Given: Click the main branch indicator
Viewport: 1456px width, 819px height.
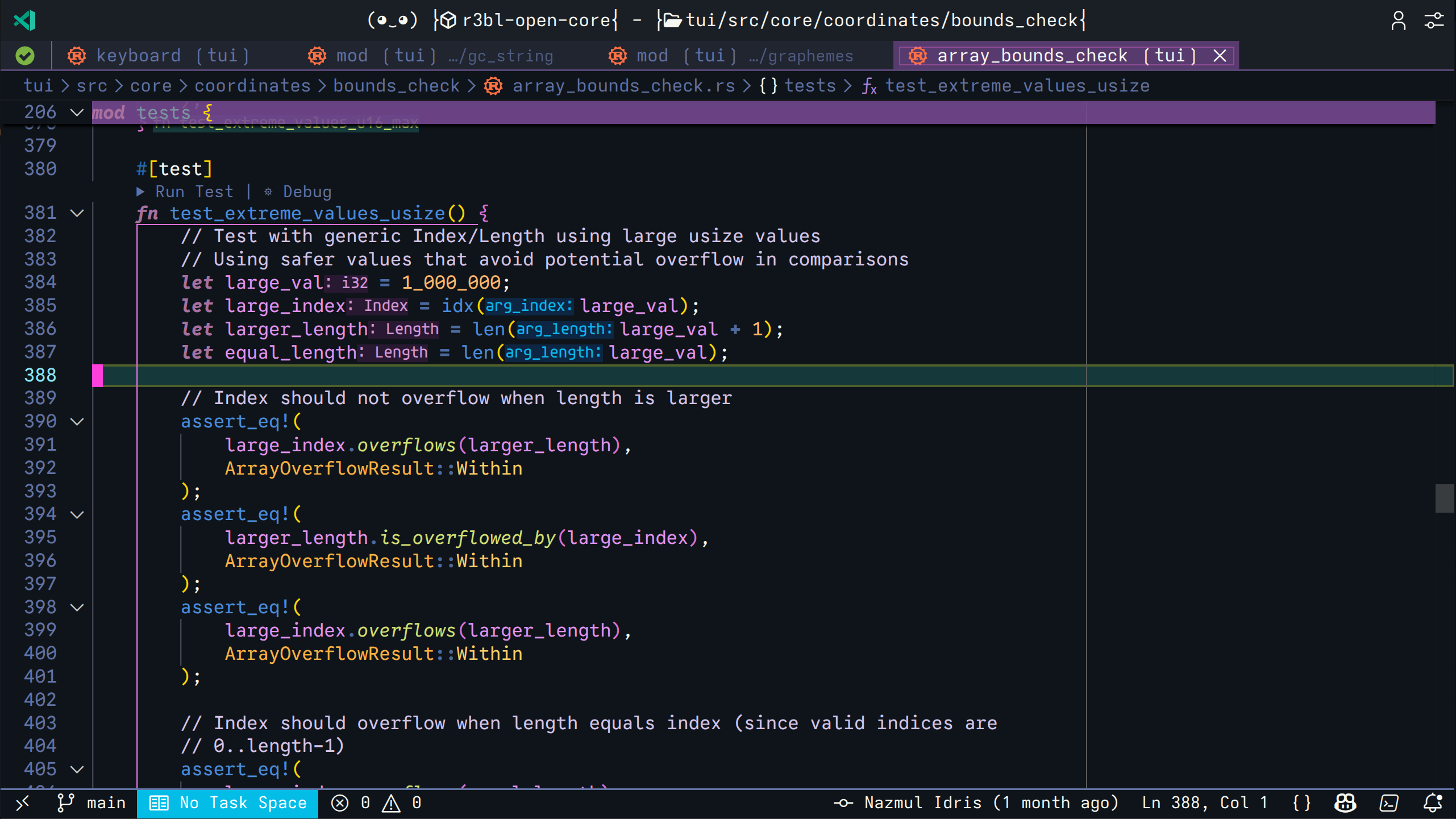Looking at the screenshot, I should coord(93,803).
